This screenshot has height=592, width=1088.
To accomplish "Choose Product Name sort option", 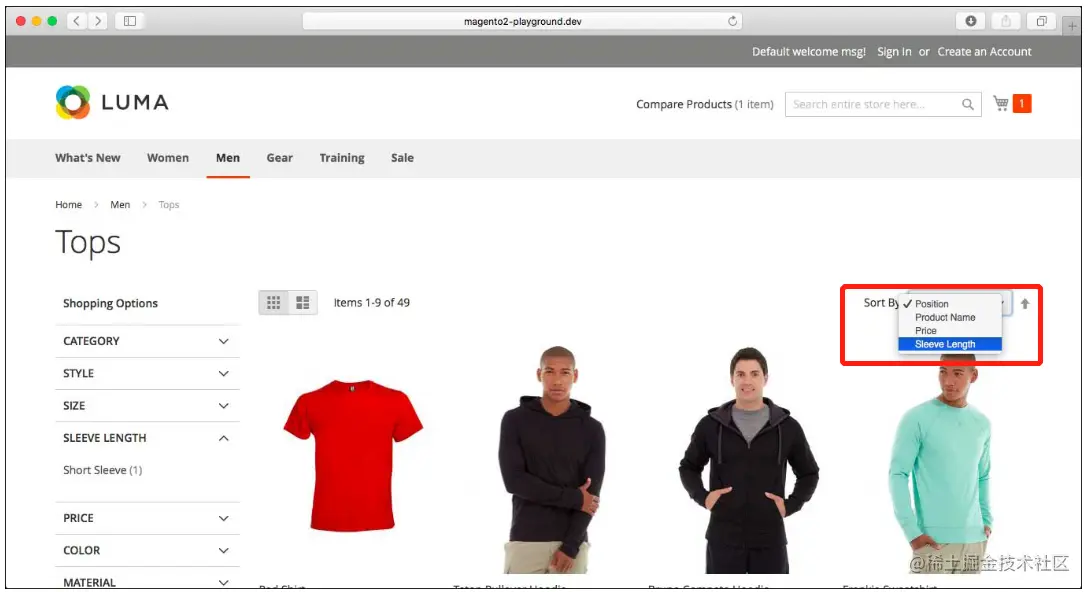I will click(950, 317).
